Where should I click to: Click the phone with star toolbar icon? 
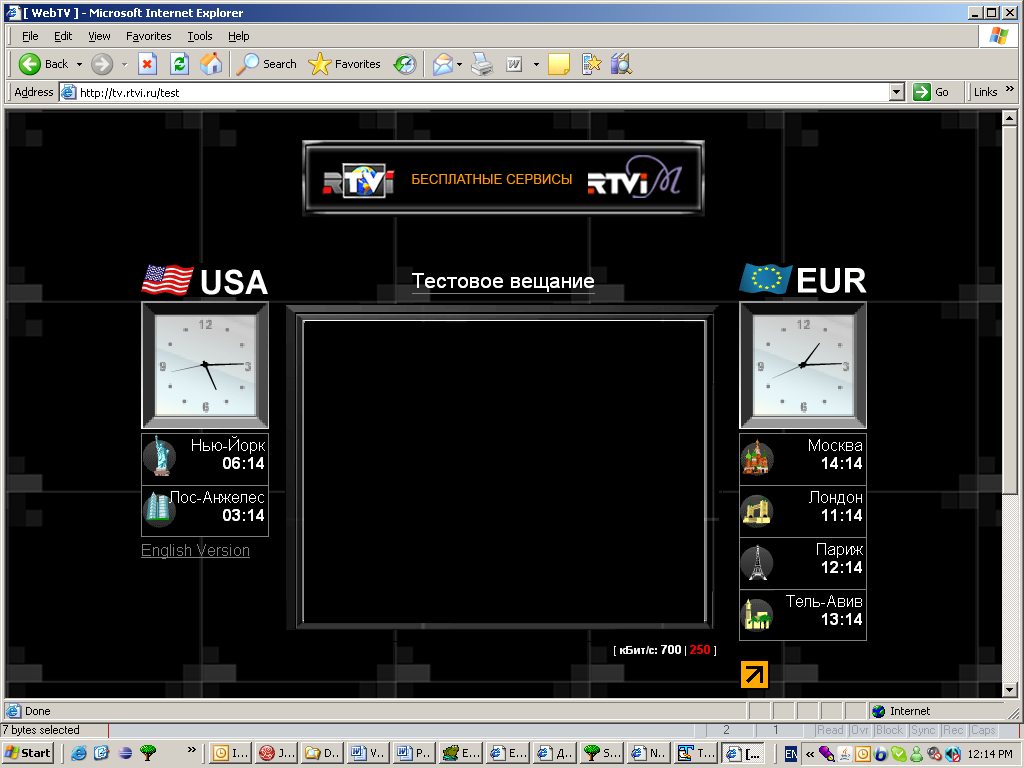(x=591, y=64)
